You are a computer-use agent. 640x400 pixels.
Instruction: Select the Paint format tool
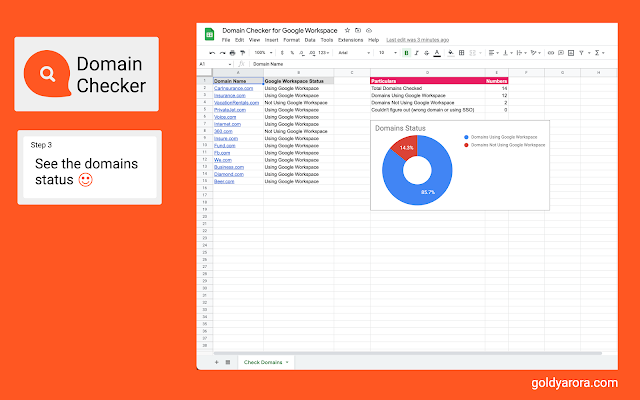click(242, 53)
